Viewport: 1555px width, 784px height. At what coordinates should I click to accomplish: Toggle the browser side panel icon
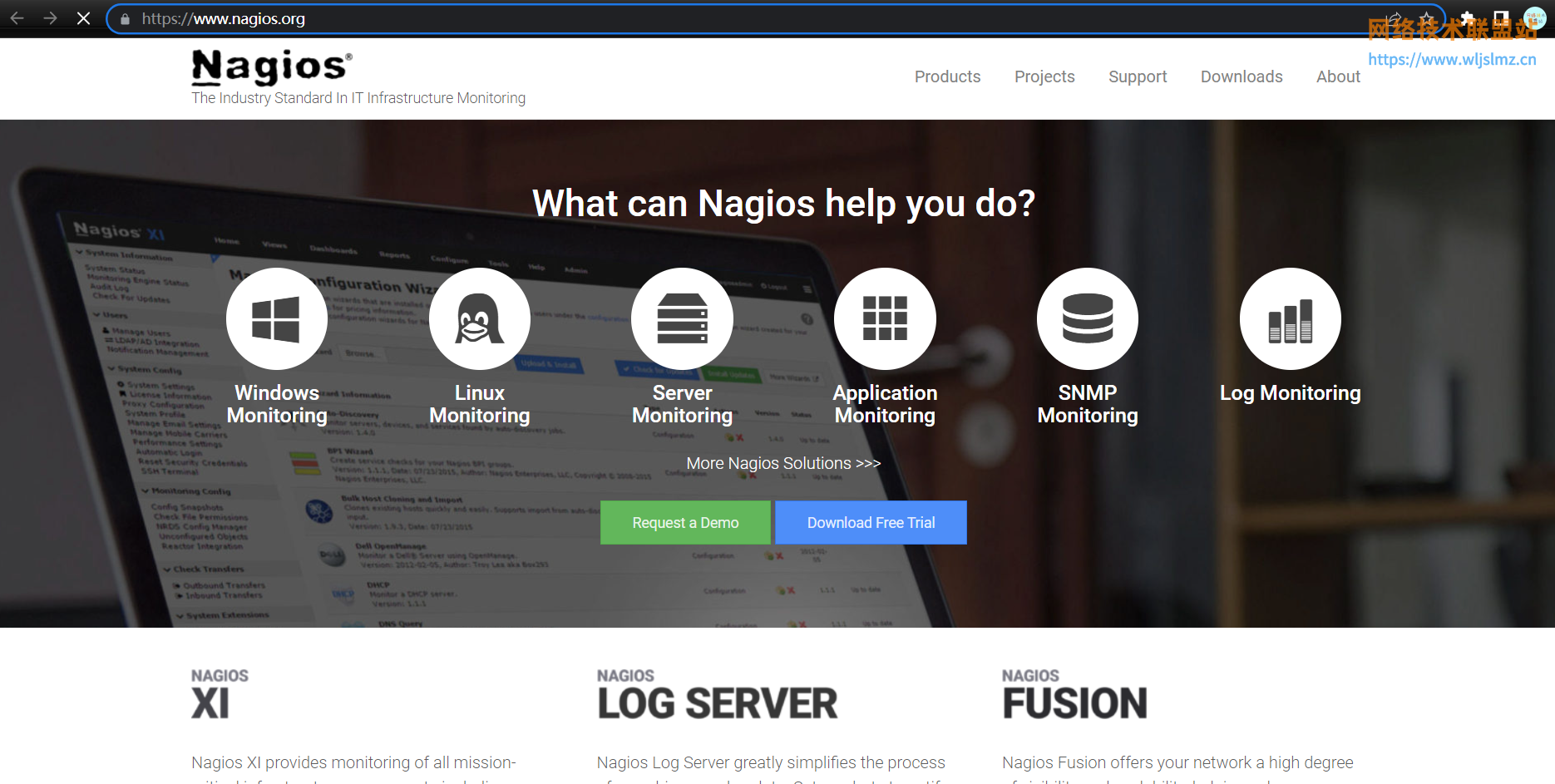(x=1501, y=18)
